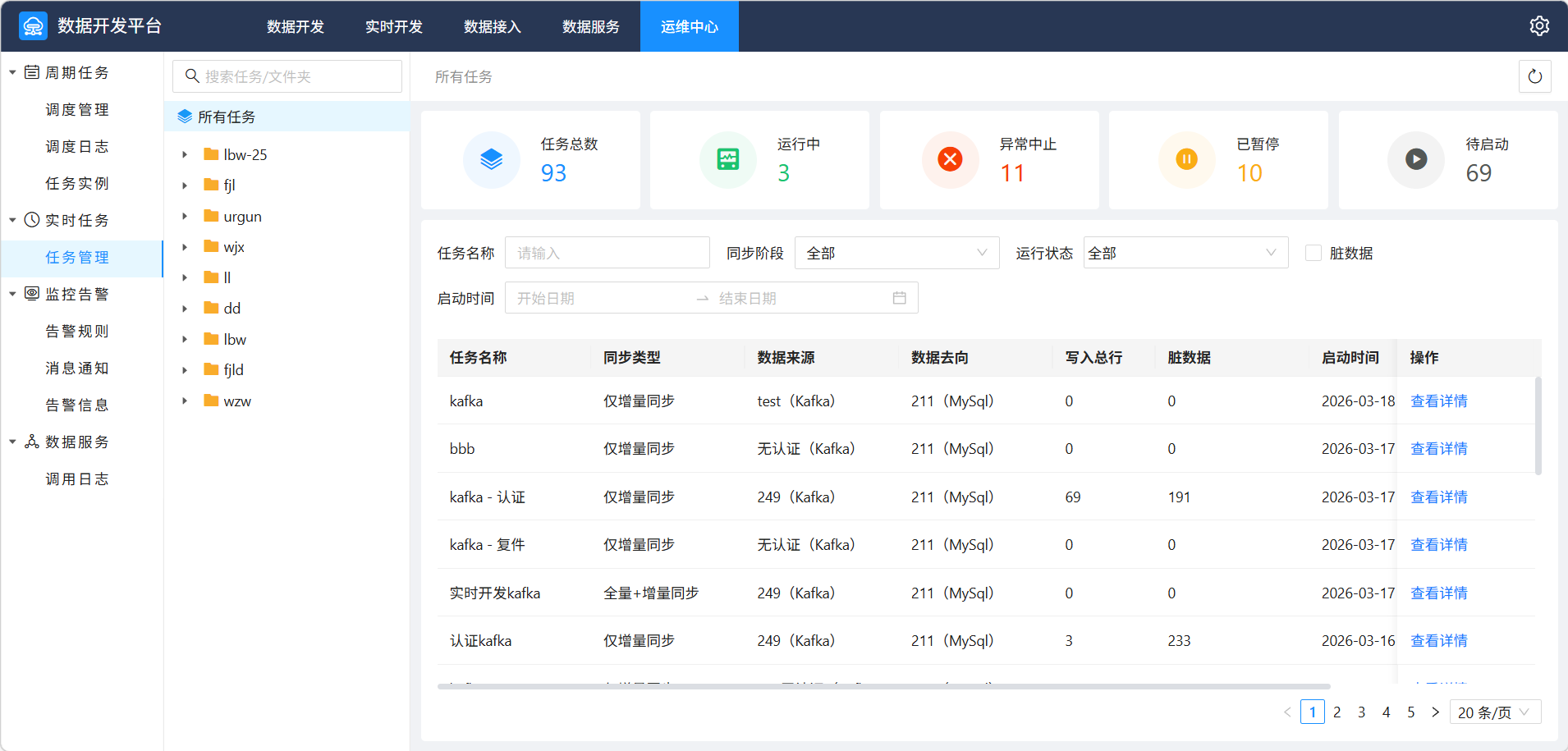1568x751 pixels.
Task: Click the platform logo icon
Action: click(33, 26)
